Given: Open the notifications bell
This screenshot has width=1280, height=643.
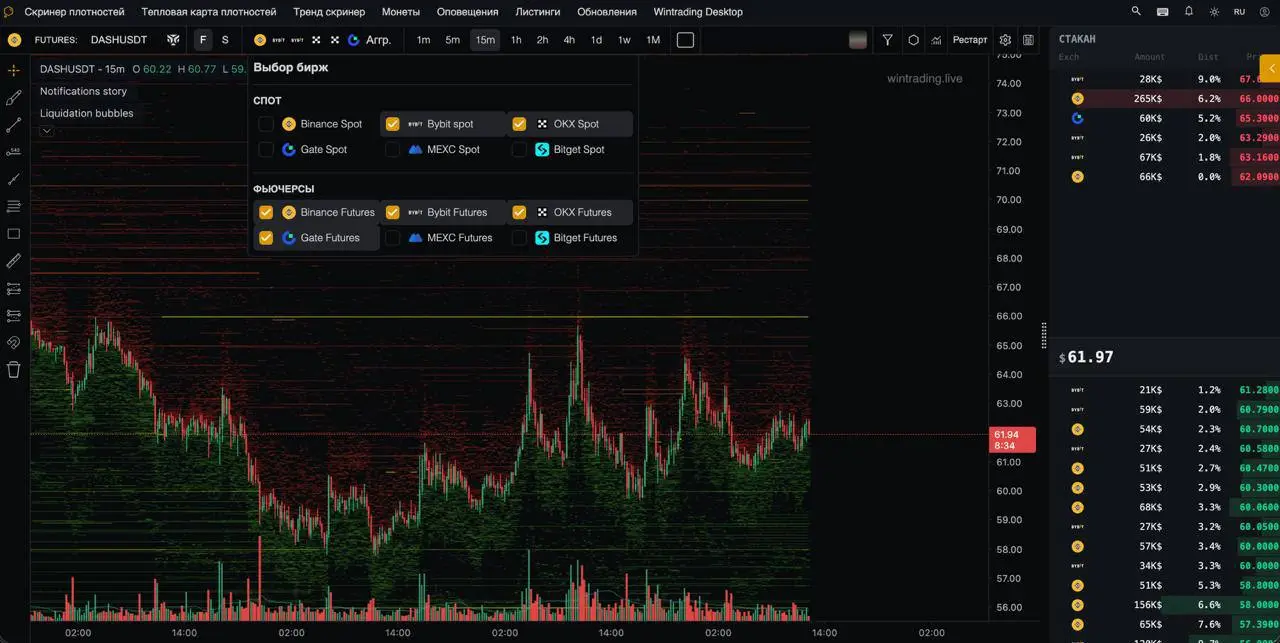Looking at the screenshot, I should 1189,11.
